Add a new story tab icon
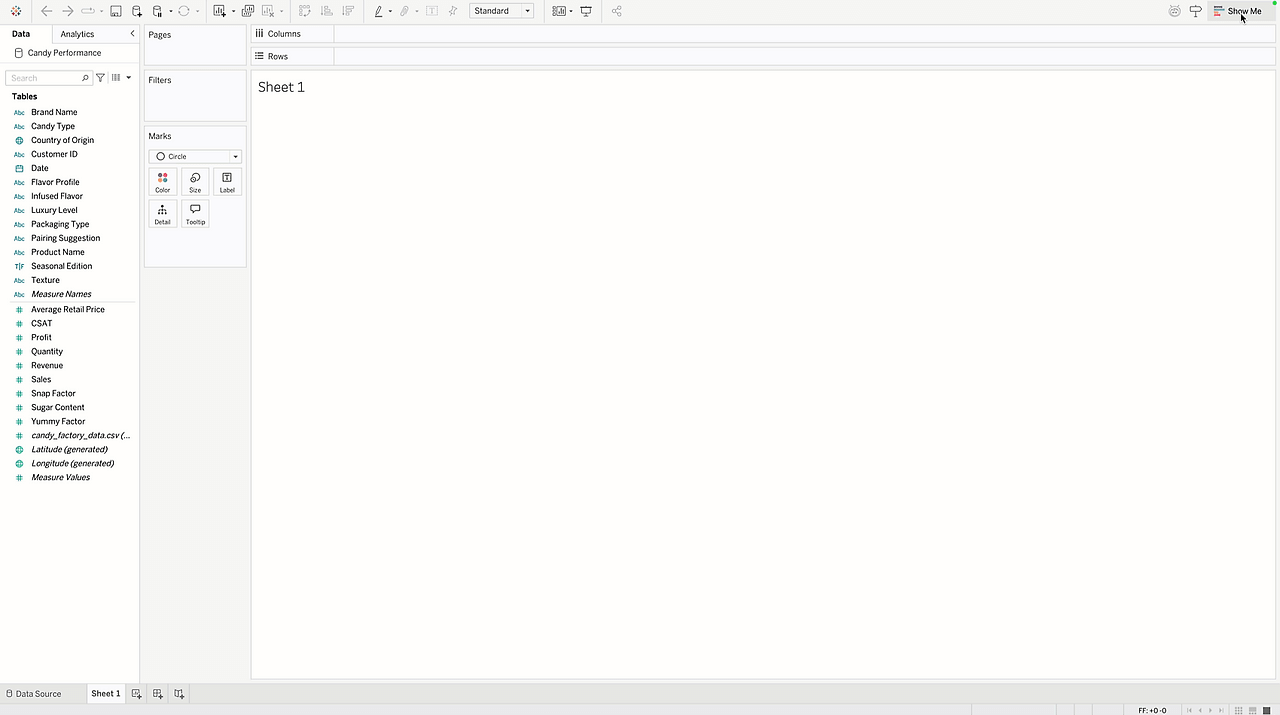The image size is (1280, 715). [x=179, y=693]
